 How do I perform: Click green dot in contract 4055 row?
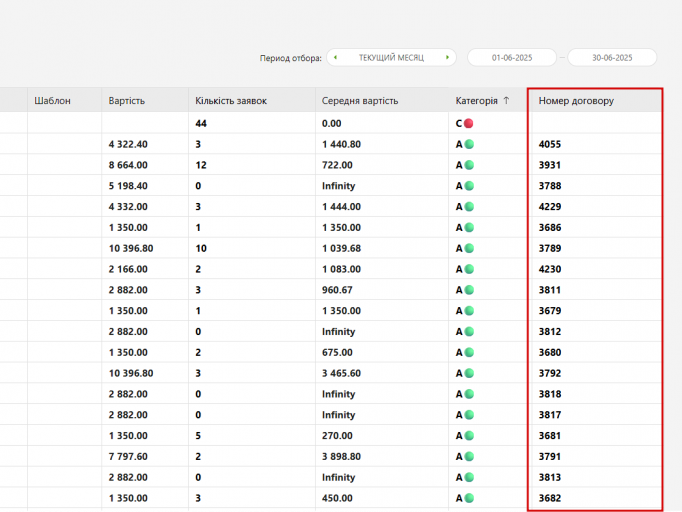[469, 144]
